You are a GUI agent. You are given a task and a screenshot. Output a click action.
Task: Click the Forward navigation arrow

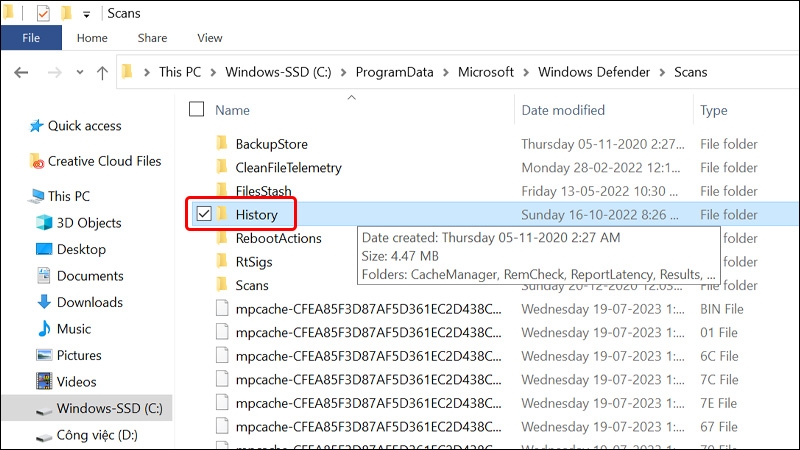(x=54, y=72)
